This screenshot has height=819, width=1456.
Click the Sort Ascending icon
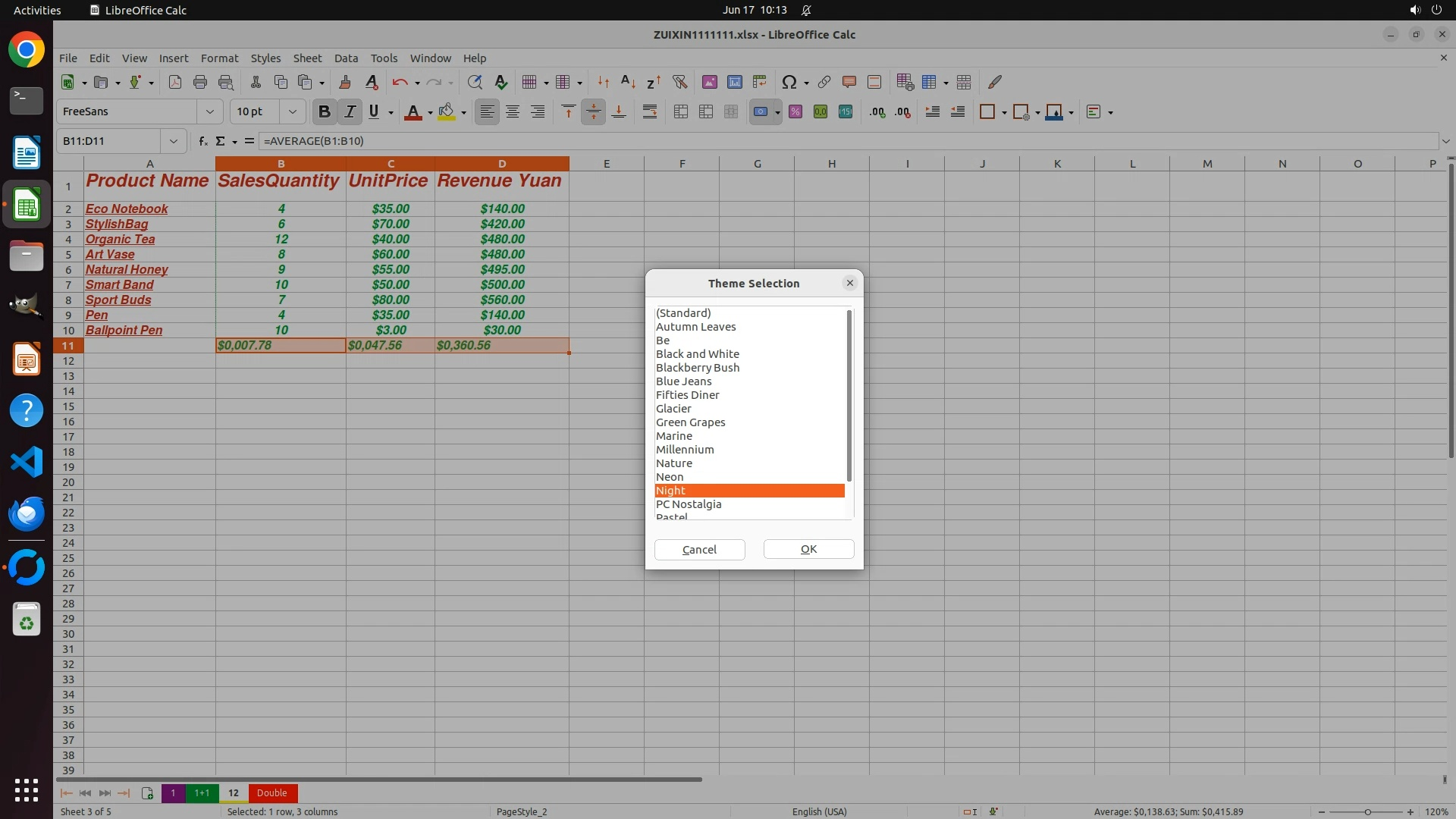628,82
